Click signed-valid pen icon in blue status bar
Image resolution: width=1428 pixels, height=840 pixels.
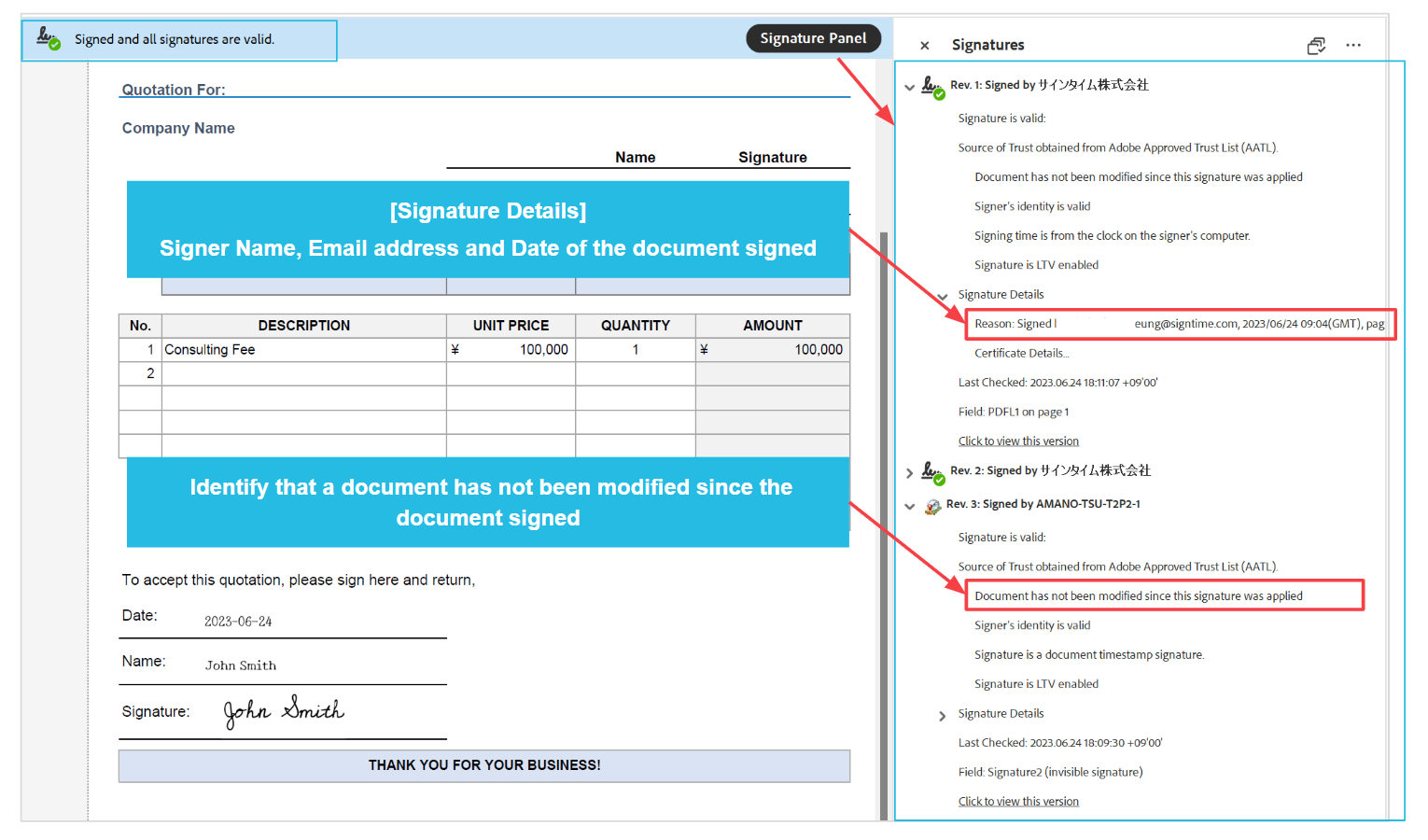click(48, 38)
